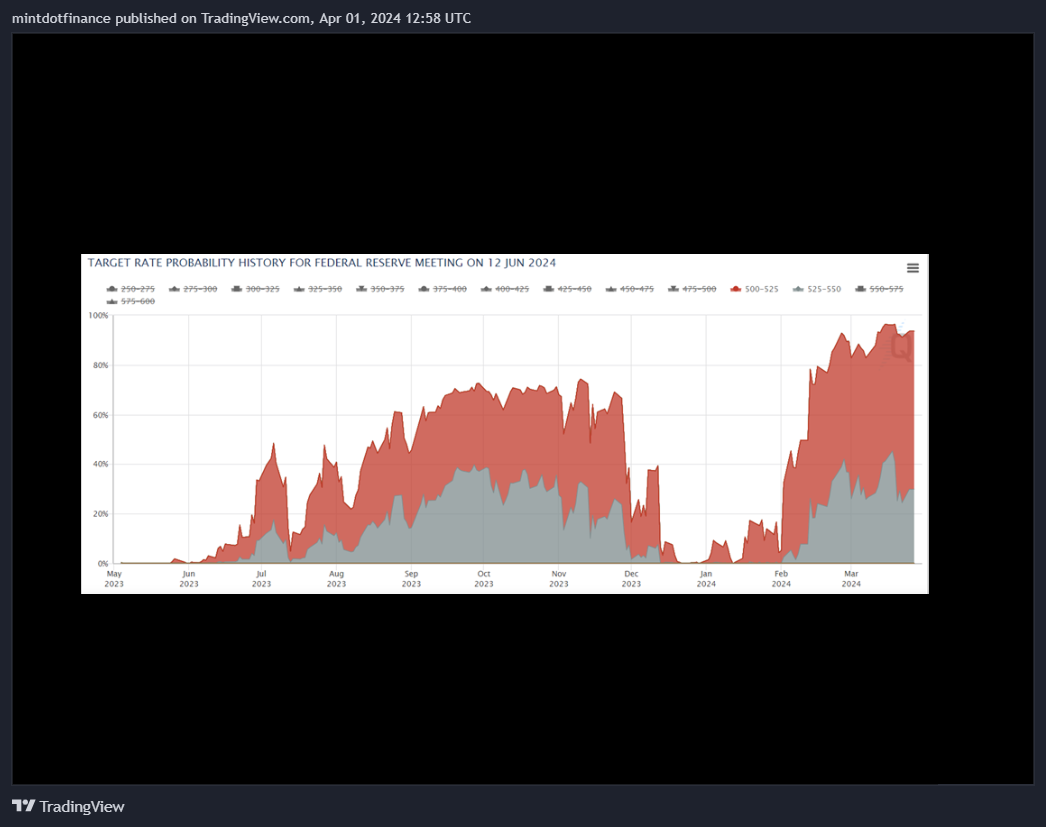Click the Aug 2023 x-axis label
1046x827 pixels.
point(336,578)
